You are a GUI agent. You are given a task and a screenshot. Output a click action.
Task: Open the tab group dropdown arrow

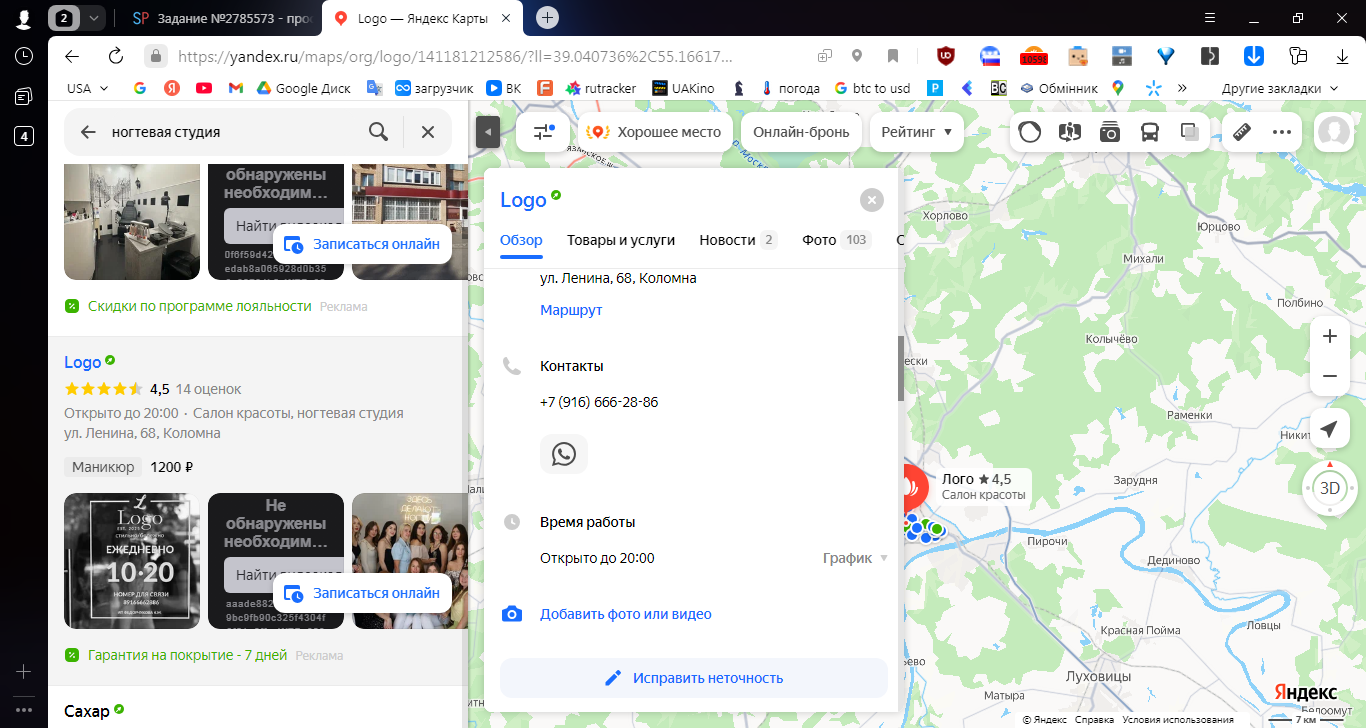tap(93, 17)
